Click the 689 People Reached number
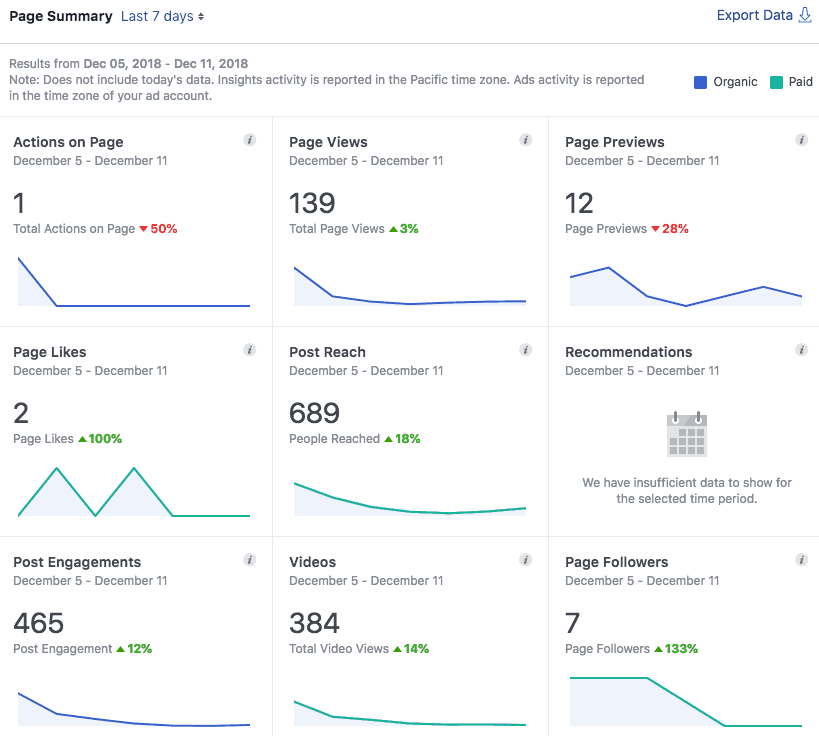Viewport: 819px width, 736px height. [314, 413]
